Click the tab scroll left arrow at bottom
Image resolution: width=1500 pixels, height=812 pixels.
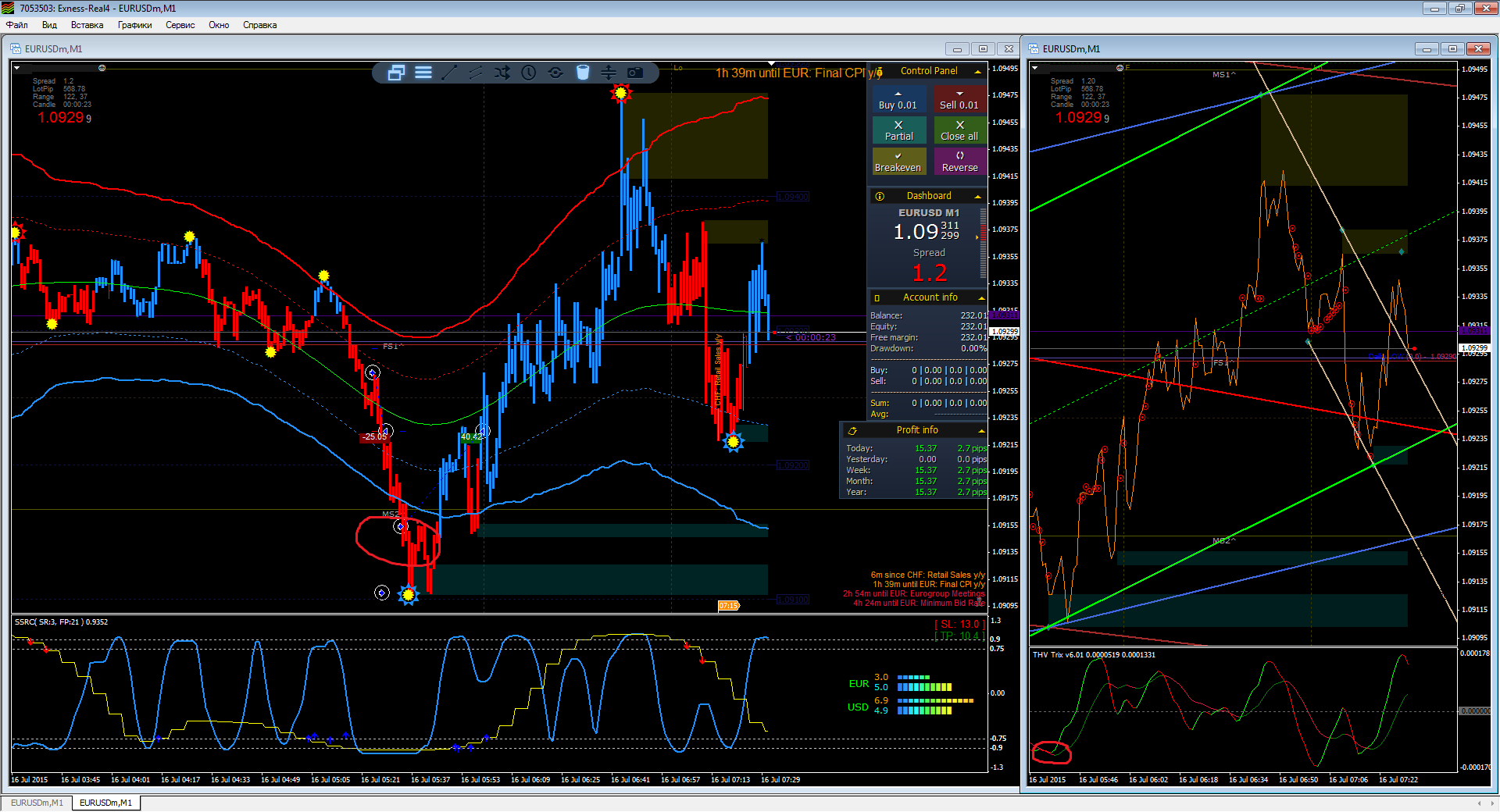(1478, 803)
